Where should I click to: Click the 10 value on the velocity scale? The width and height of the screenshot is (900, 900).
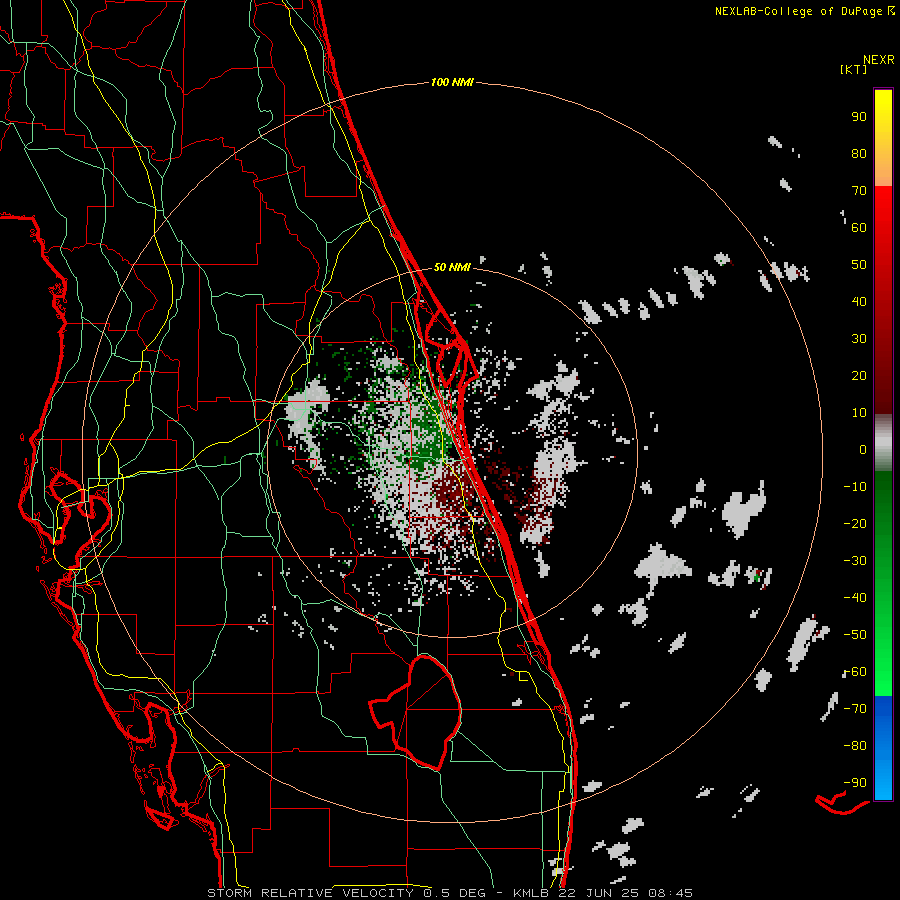(x=859, y=413)
